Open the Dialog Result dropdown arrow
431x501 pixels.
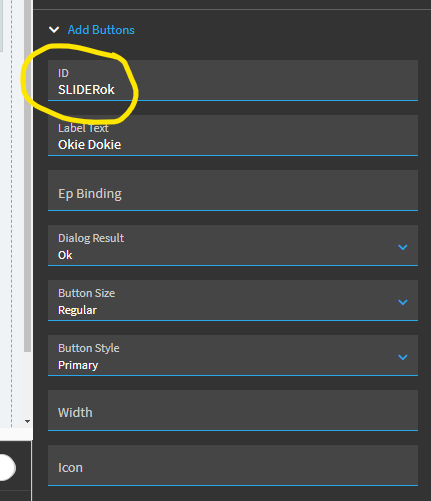point(403,247)
